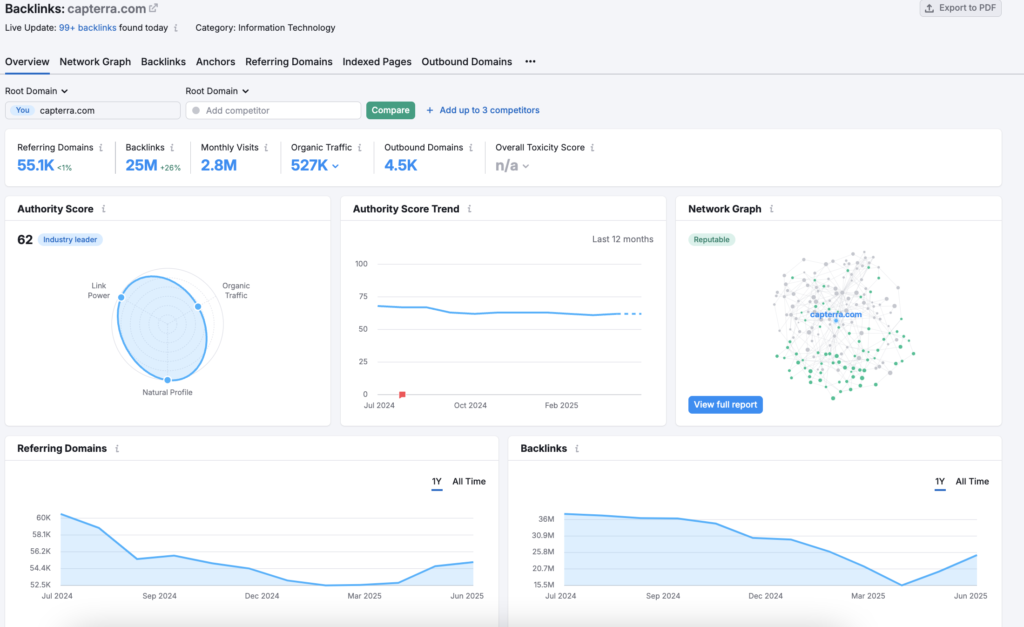Click the You label in domain field

pyautogui.click(x=22, y=110)
